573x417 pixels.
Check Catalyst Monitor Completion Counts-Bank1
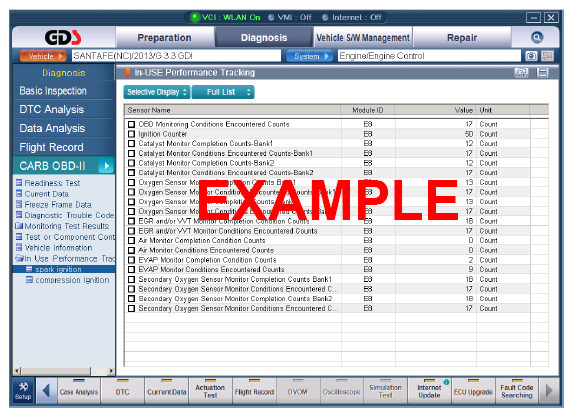tap(131, 144)
